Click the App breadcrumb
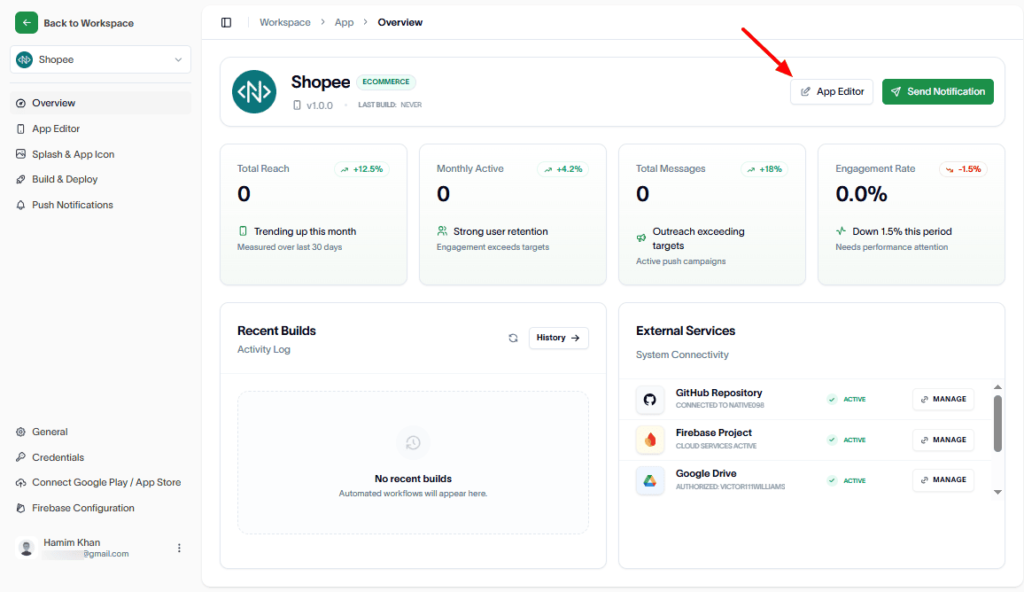1024x592 pixels. point(344,22)
